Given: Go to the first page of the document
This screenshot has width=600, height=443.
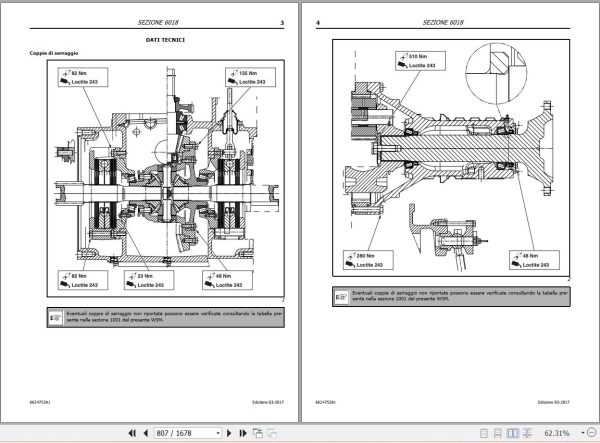Looking at the screenshot, I should (x=132, y=433).
